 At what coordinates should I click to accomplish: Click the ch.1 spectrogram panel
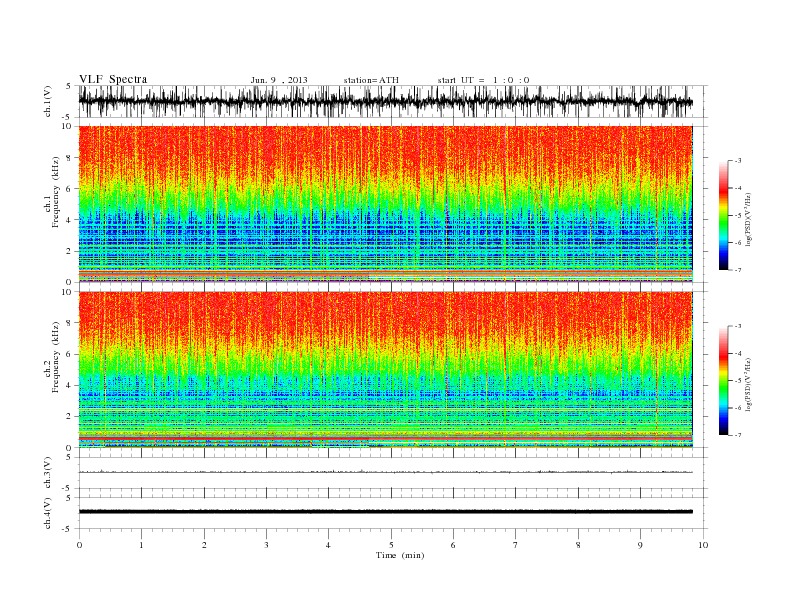click(386, 204)
